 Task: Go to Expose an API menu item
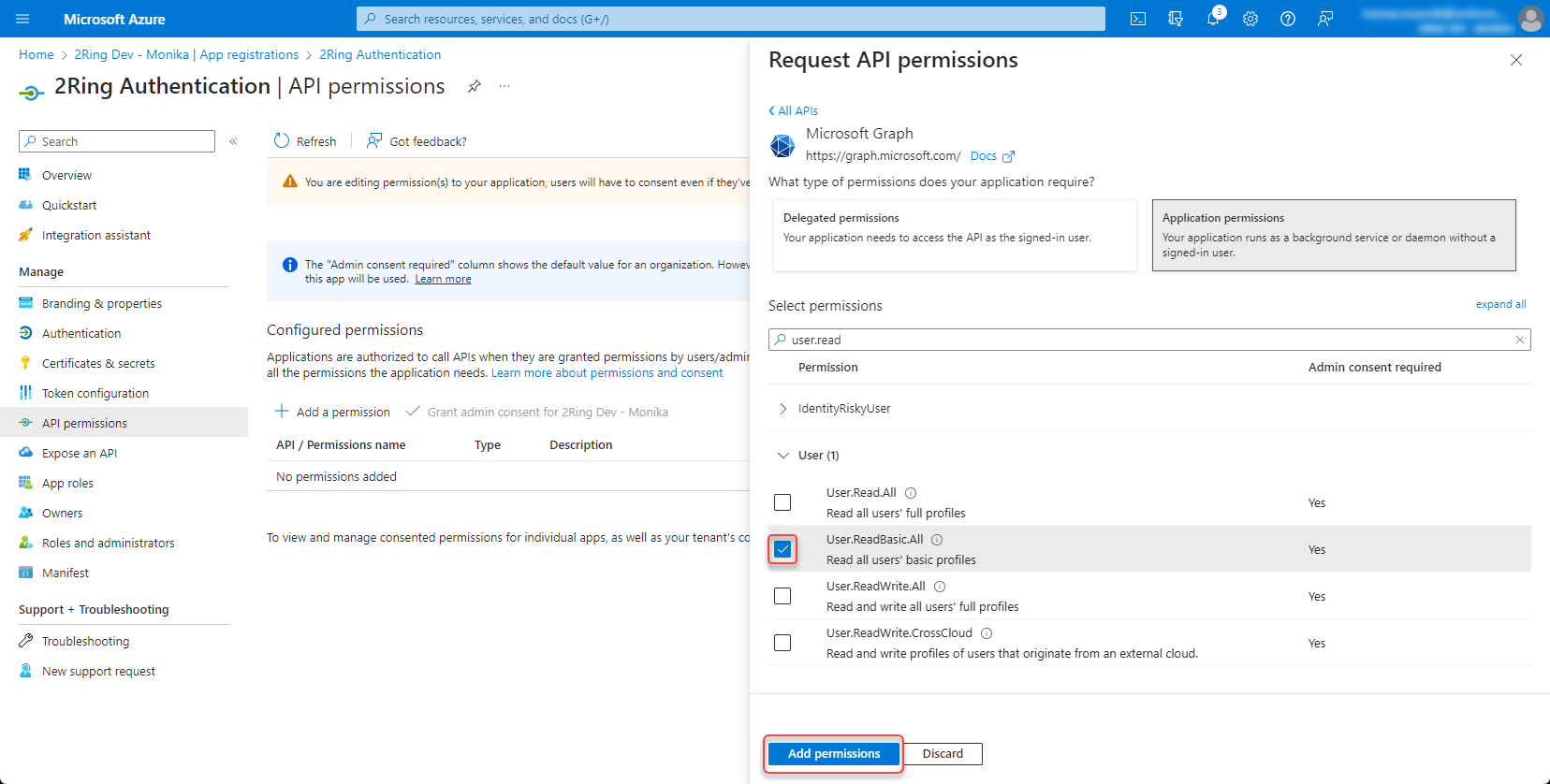coord(80,453)
